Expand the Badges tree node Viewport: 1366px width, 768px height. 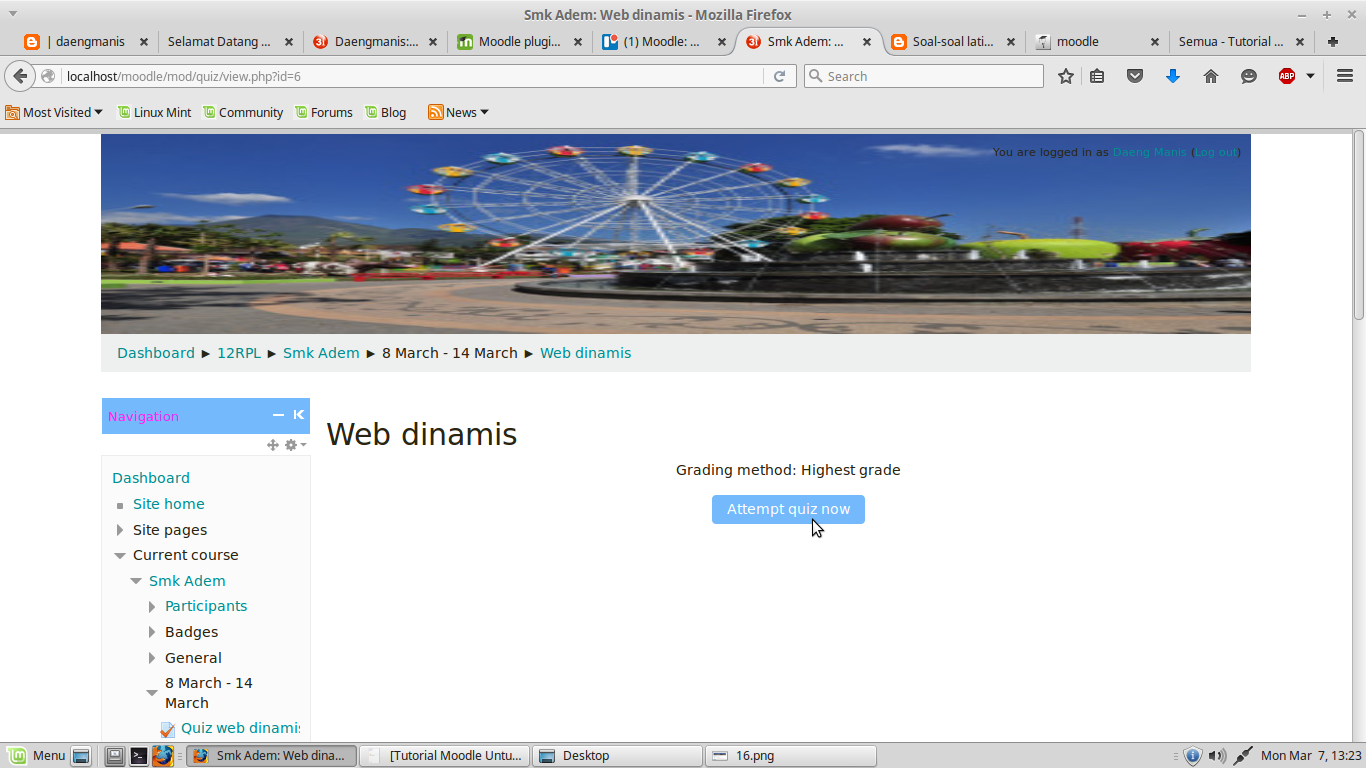click(x=152, y=632)
